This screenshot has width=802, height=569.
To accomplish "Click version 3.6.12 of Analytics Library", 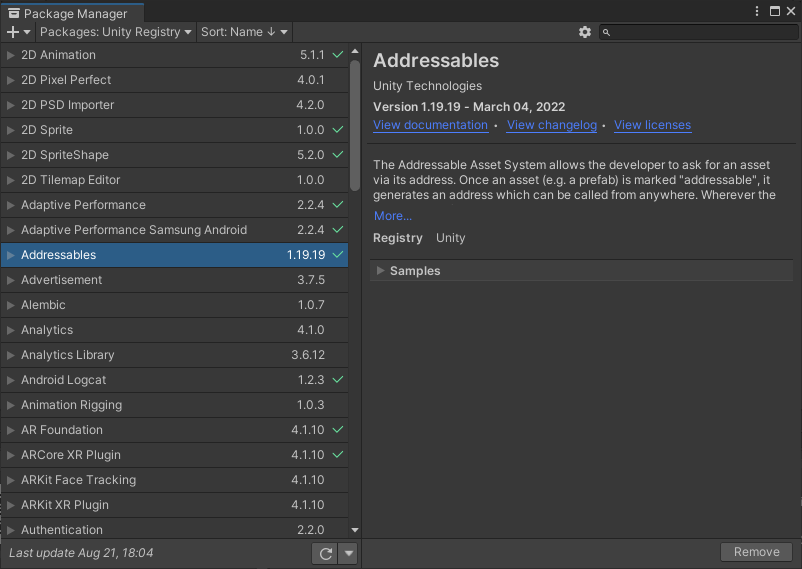I will (x=308, y=355).
